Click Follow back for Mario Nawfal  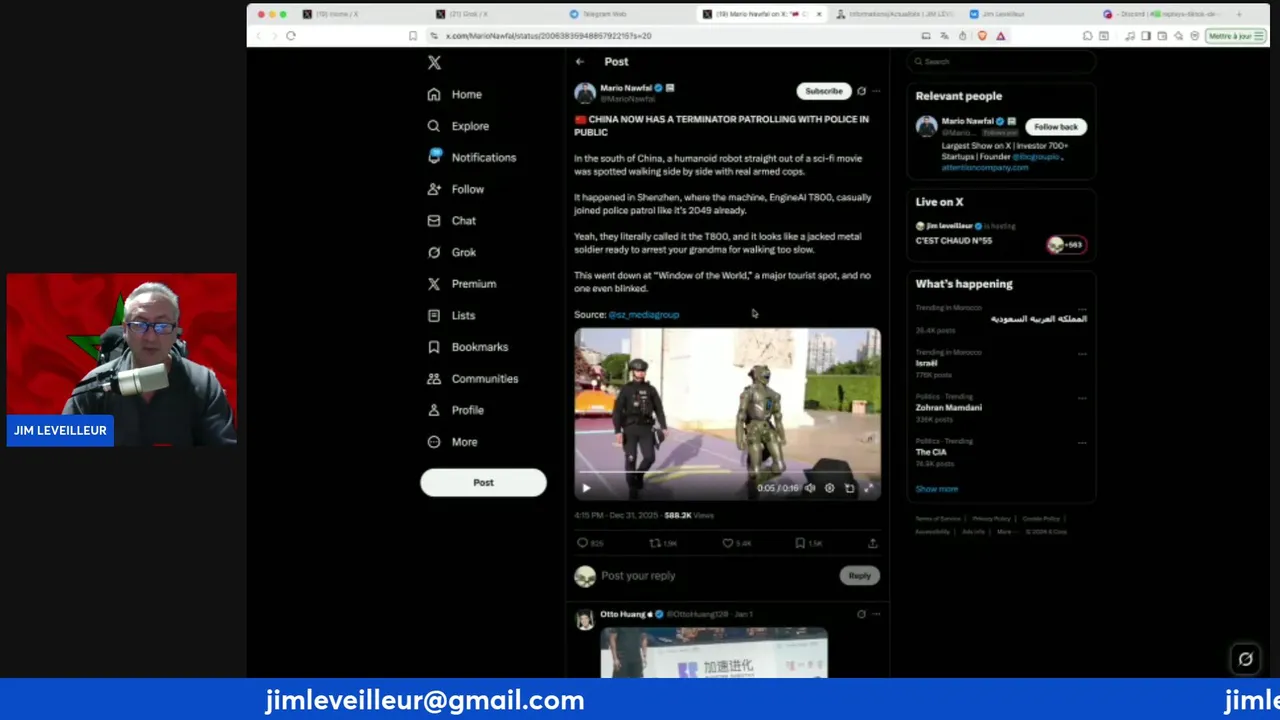pos(1056,127)
